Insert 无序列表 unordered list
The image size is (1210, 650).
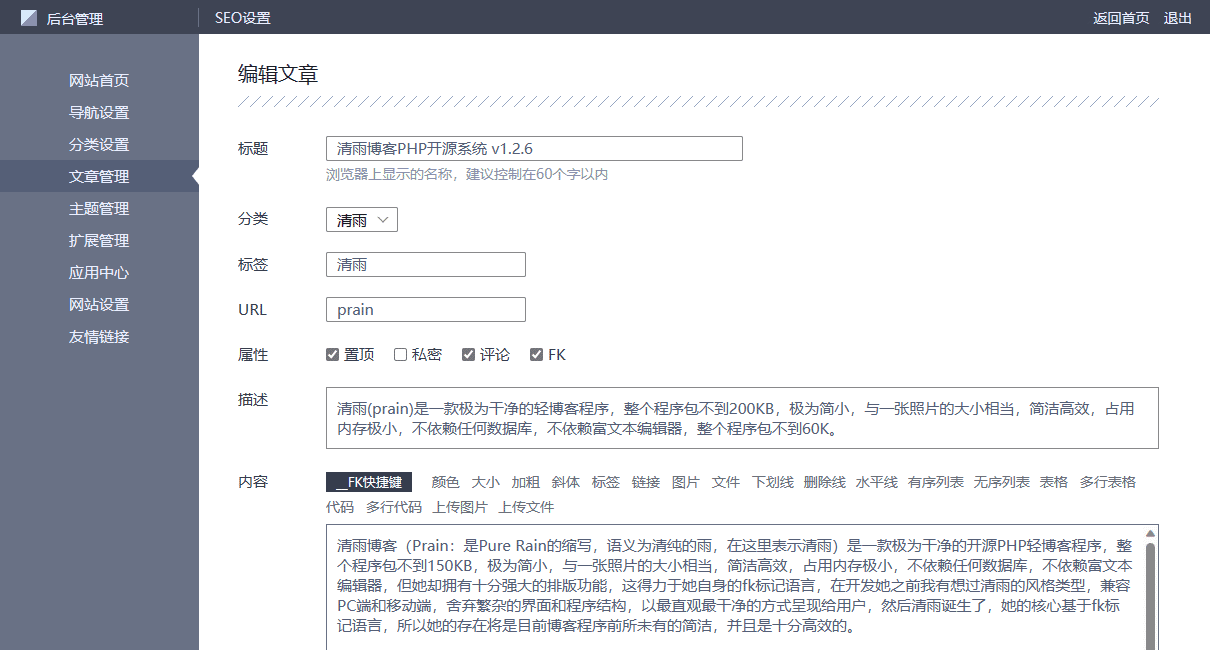pos(1002,482)
